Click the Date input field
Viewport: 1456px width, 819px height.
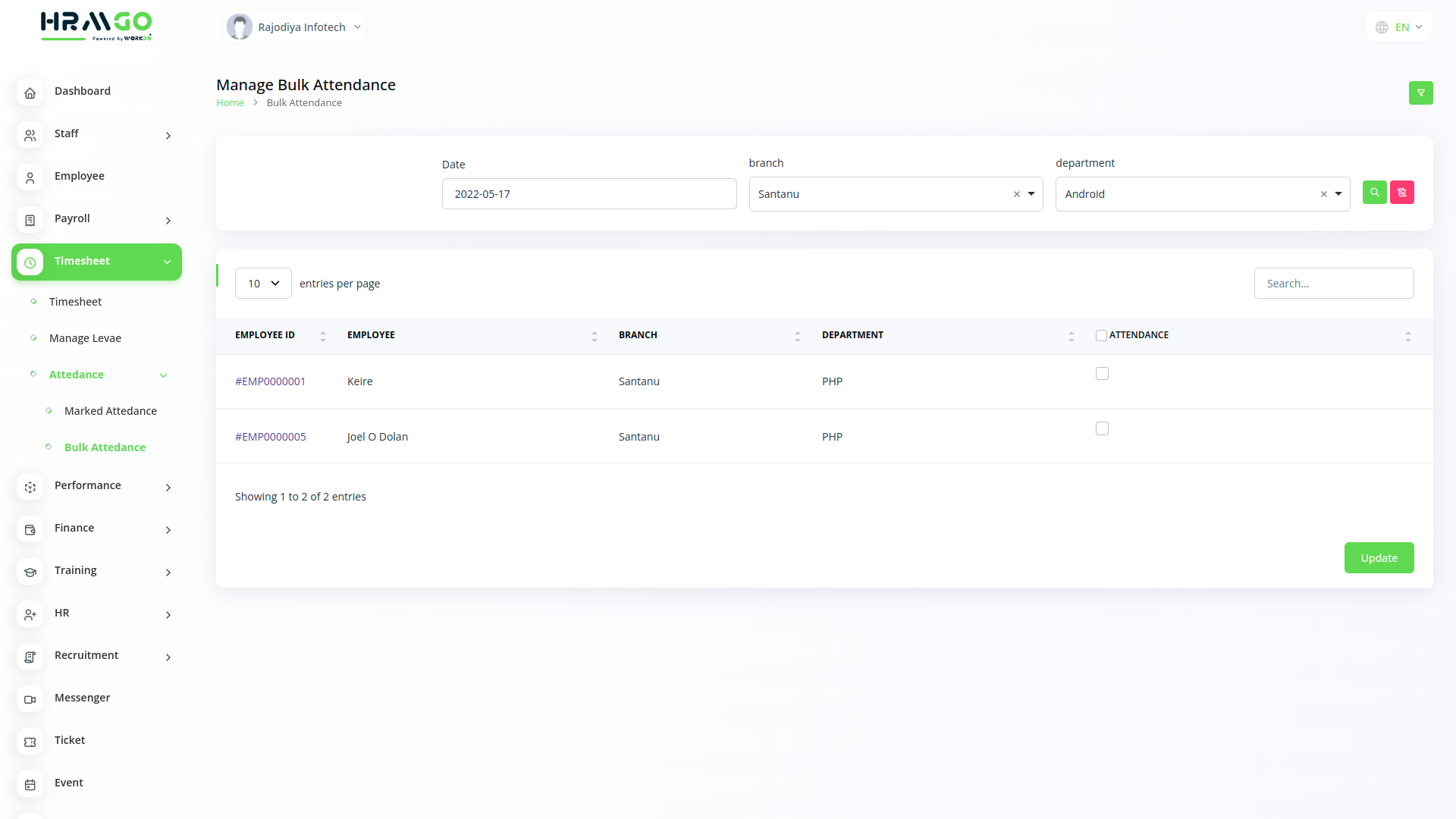(x=588, y=194)
